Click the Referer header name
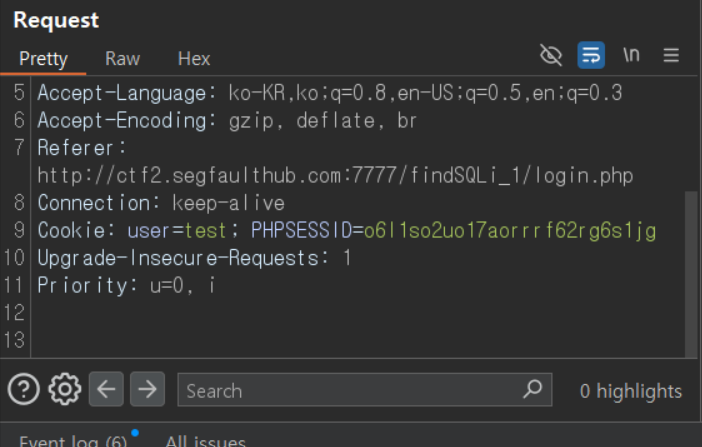The height and width of the screenshot is (447, 702). point(82,148)
